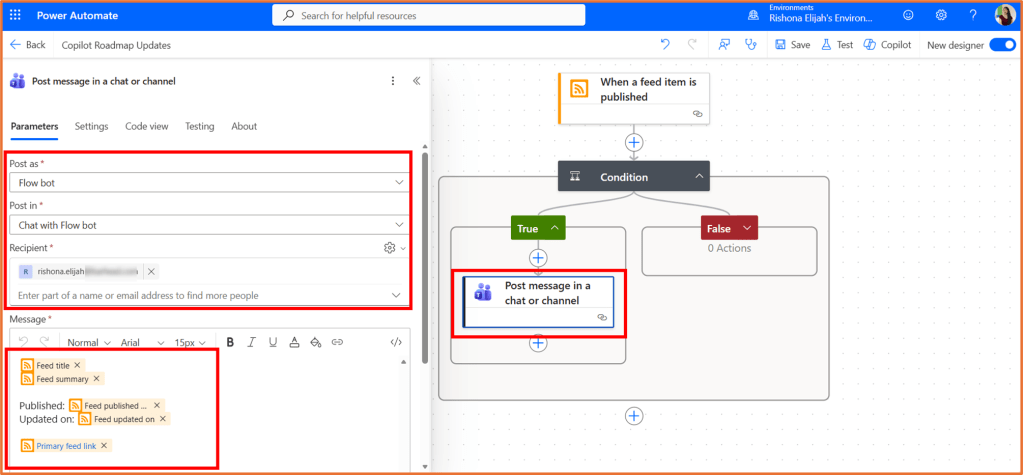Select the Parameters tab

(35, 126)
